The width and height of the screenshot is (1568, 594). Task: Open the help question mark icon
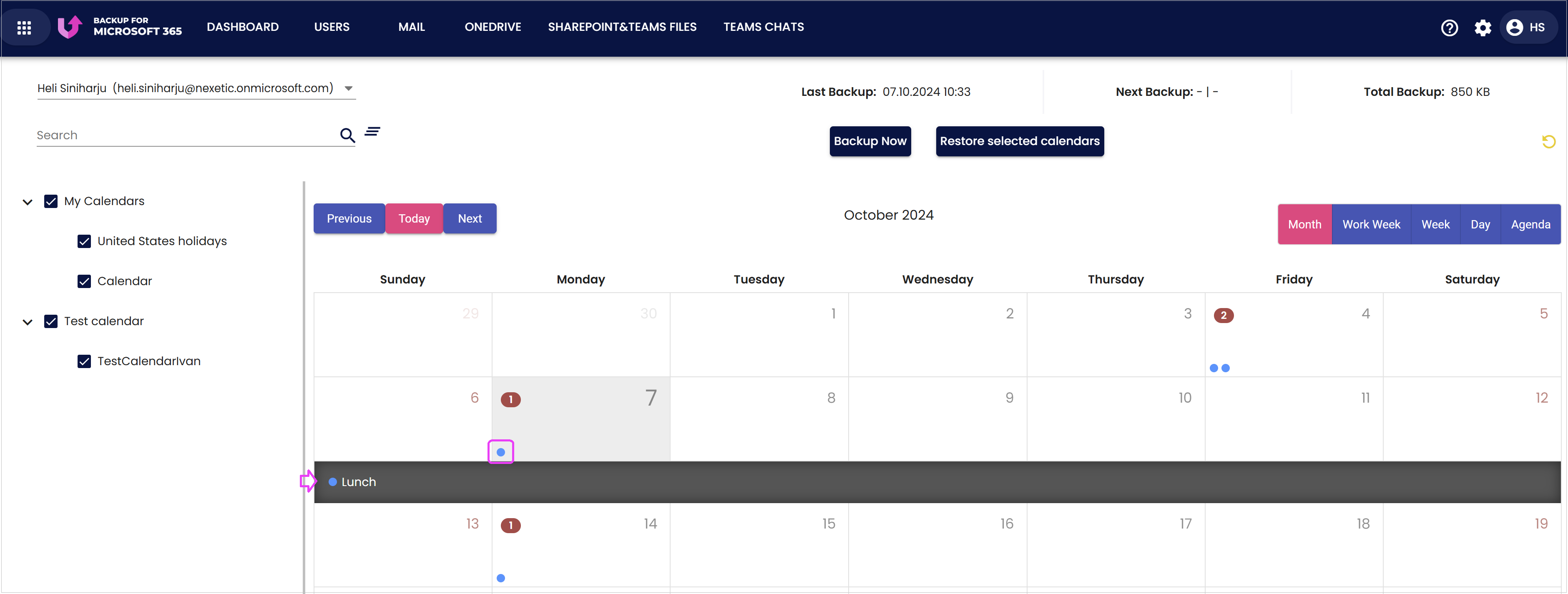pos(1449,28)
